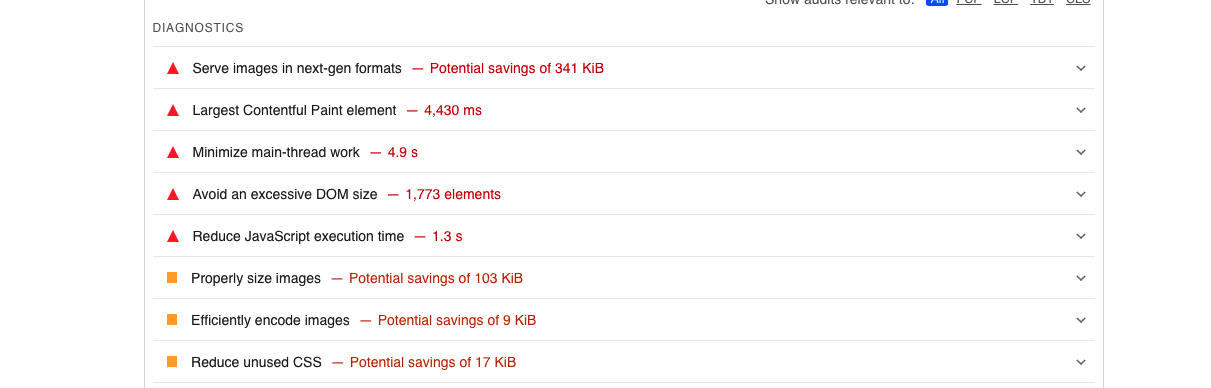This screenshot has width=1211, height=388.
Task: Select the All audits filter
Action: point(936,2)
